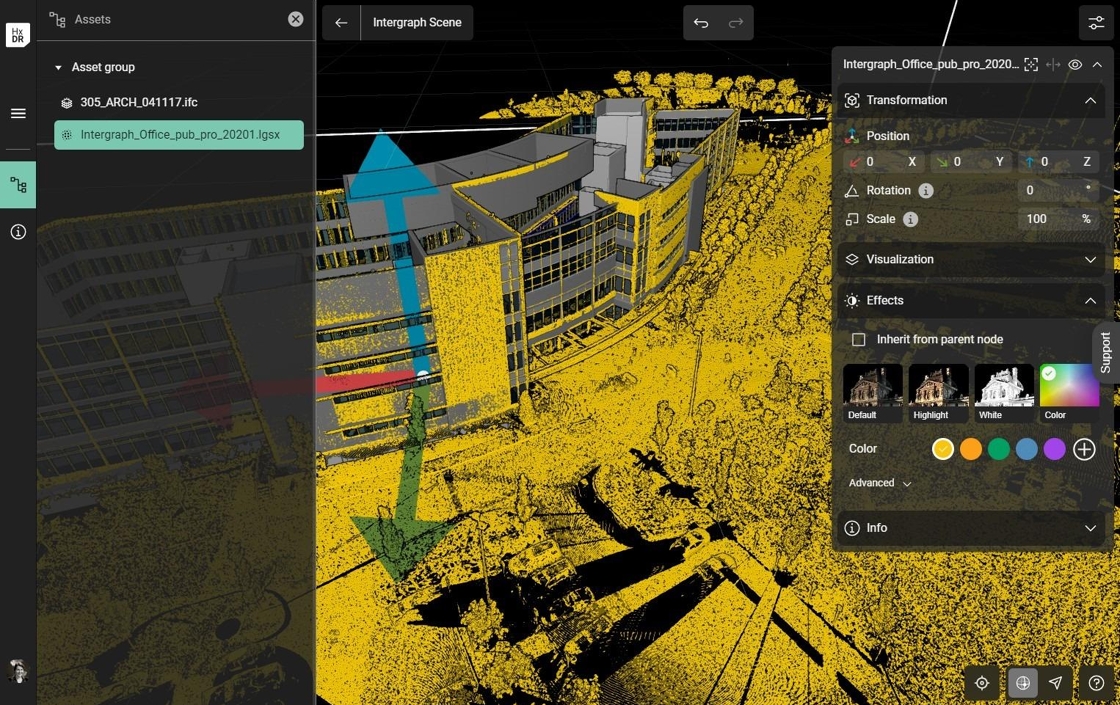Pick the orange color swatch

(971, 449)
